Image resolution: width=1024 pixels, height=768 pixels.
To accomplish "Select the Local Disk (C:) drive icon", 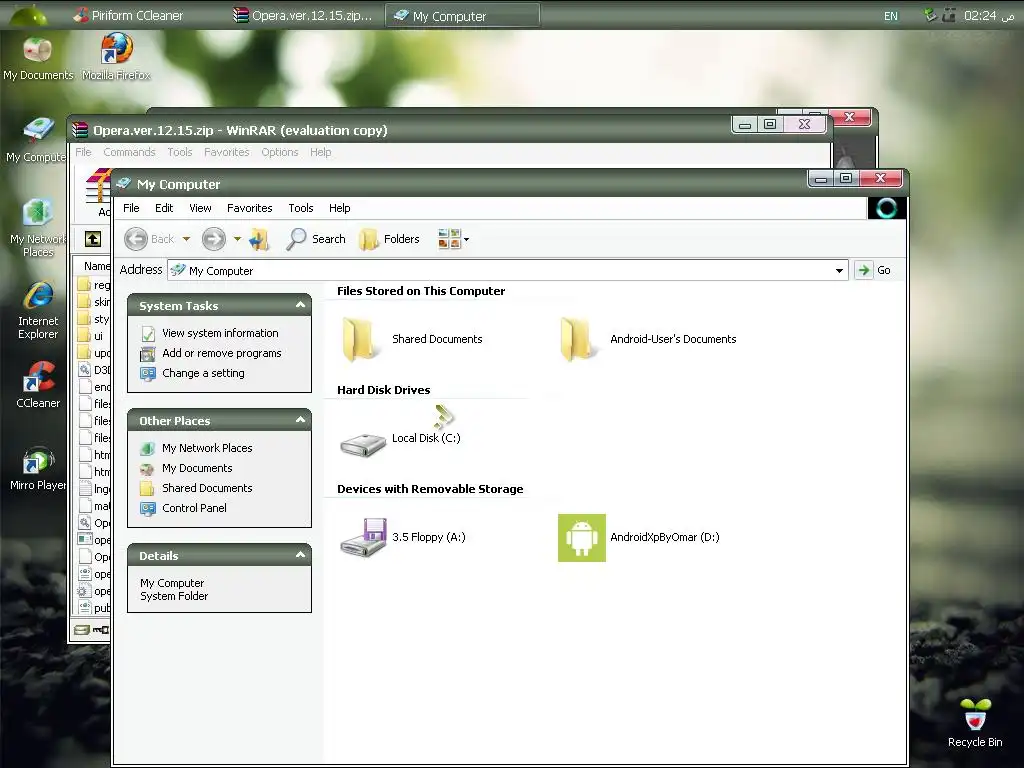I will [363, 445].
